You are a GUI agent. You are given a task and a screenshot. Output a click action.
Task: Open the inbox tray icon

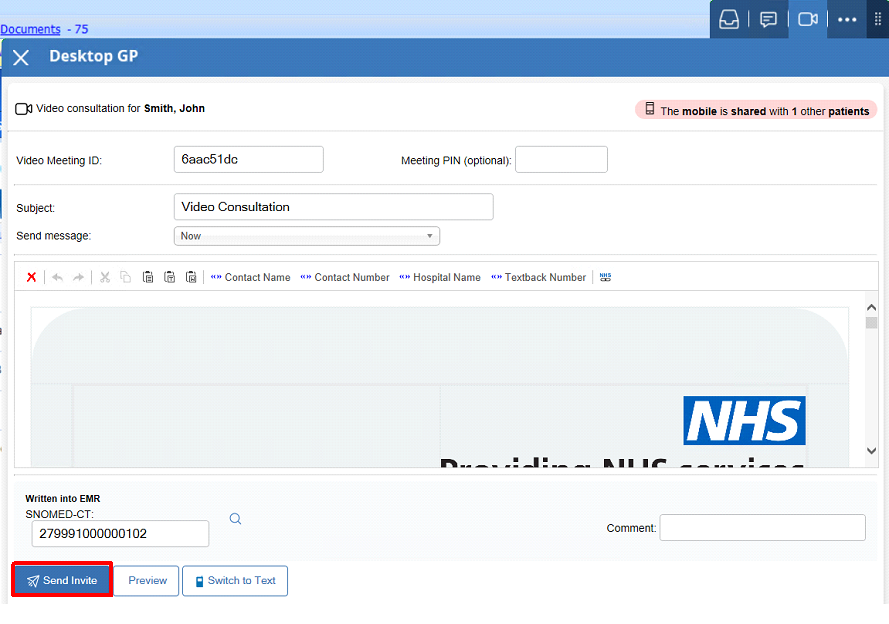729,19
